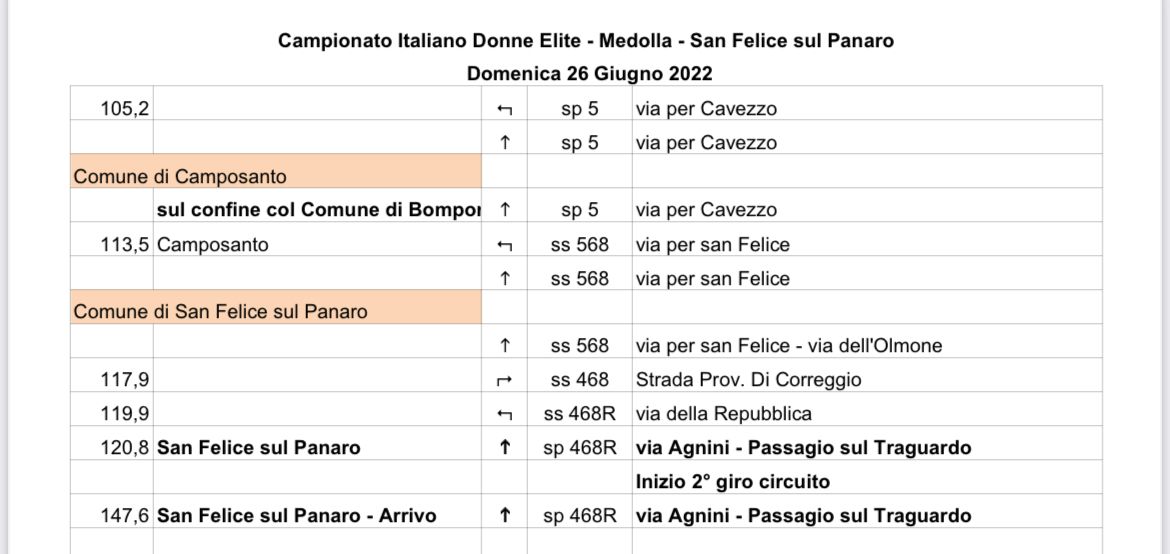Screen dimensions: 1170x554
Task: Click the right-turn arrow at km 117,9
Action: [505, 380]
